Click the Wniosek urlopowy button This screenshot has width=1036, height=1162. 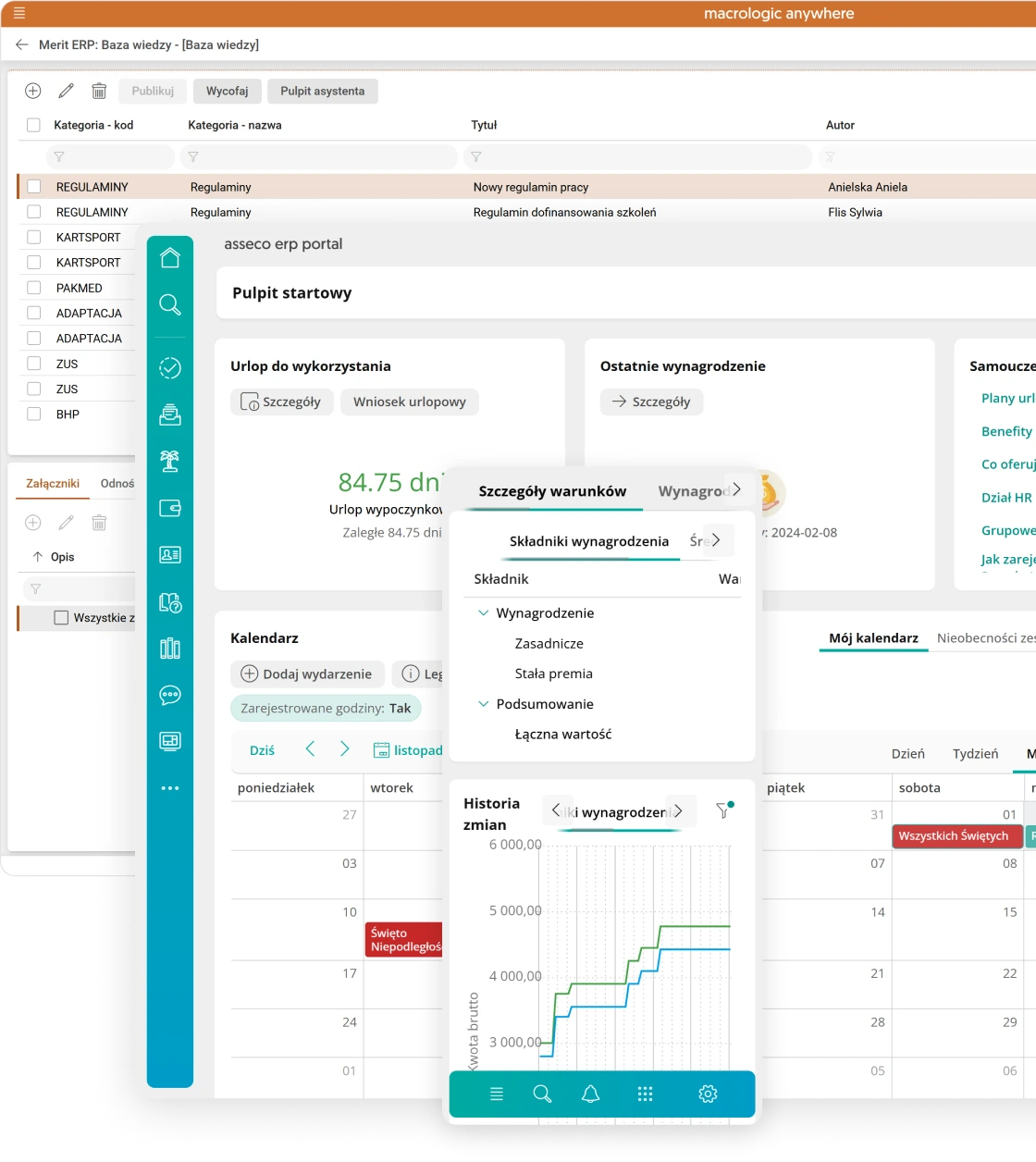tap(410, 402)
